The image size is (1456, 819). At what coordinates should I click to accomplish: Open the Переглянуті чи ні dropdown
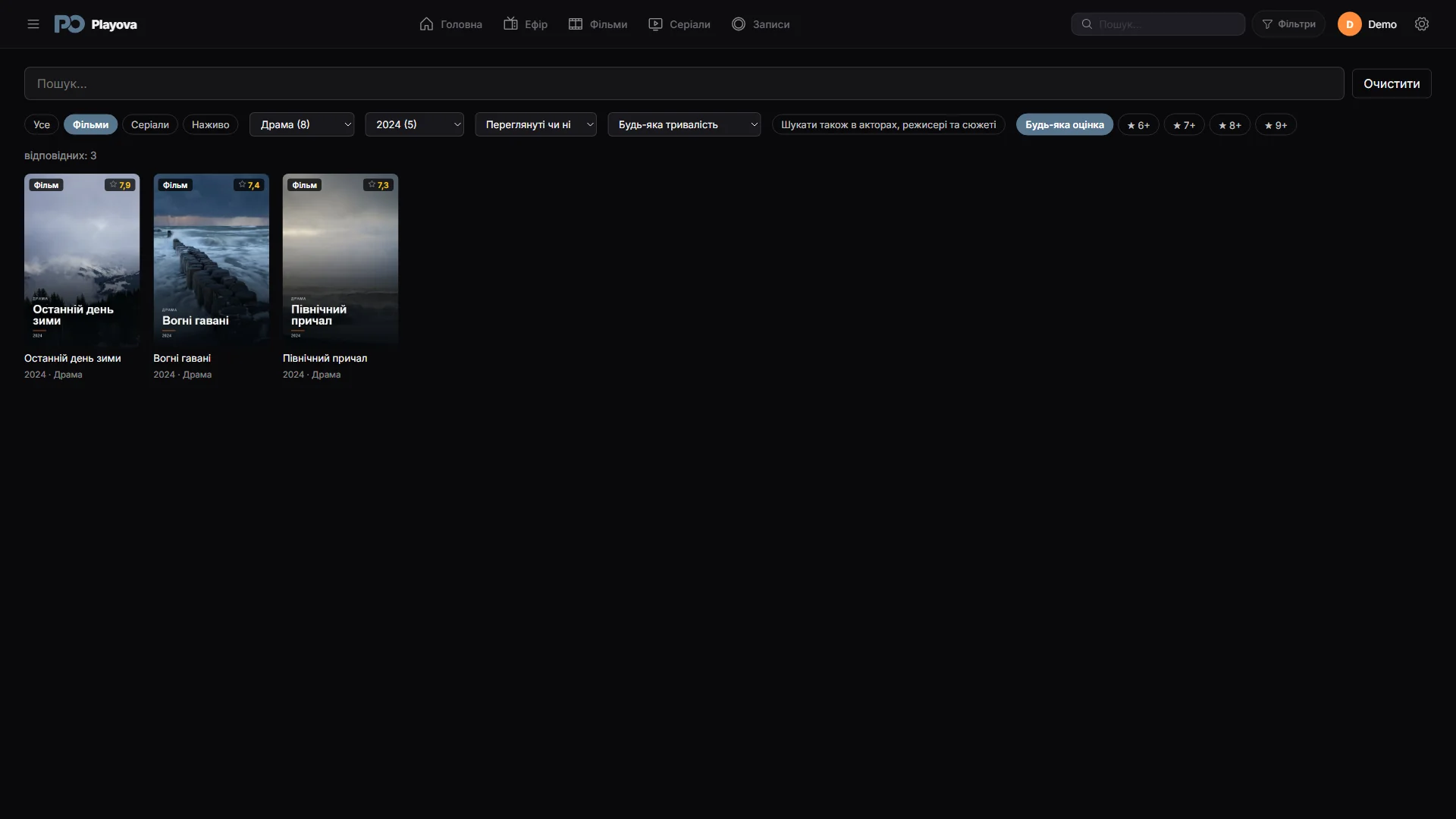pos(535,124)
